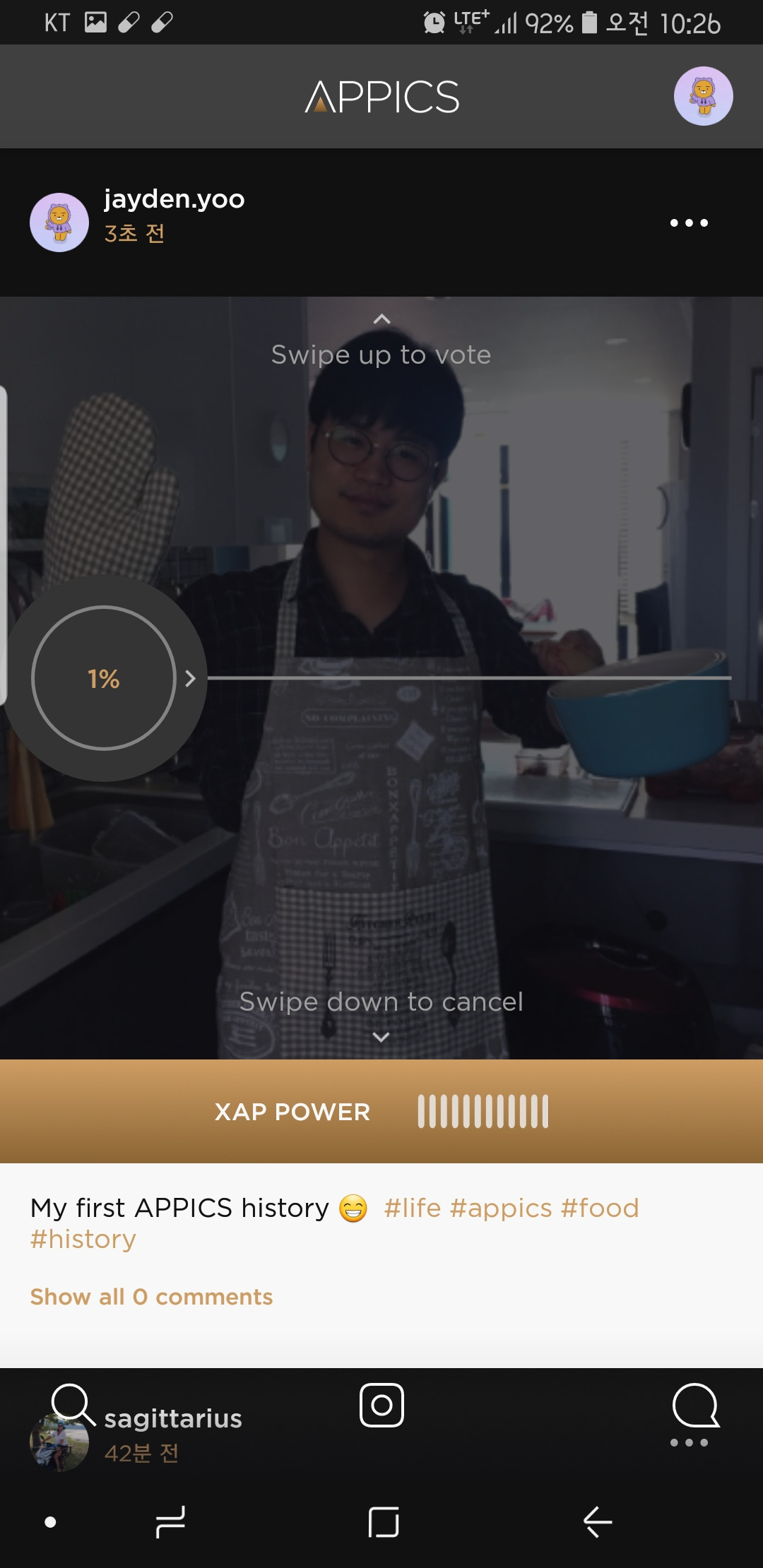Viewport: 763px width, 1568px height.
Task: Open the search magnifier icon
Action: click(73, 1406)
